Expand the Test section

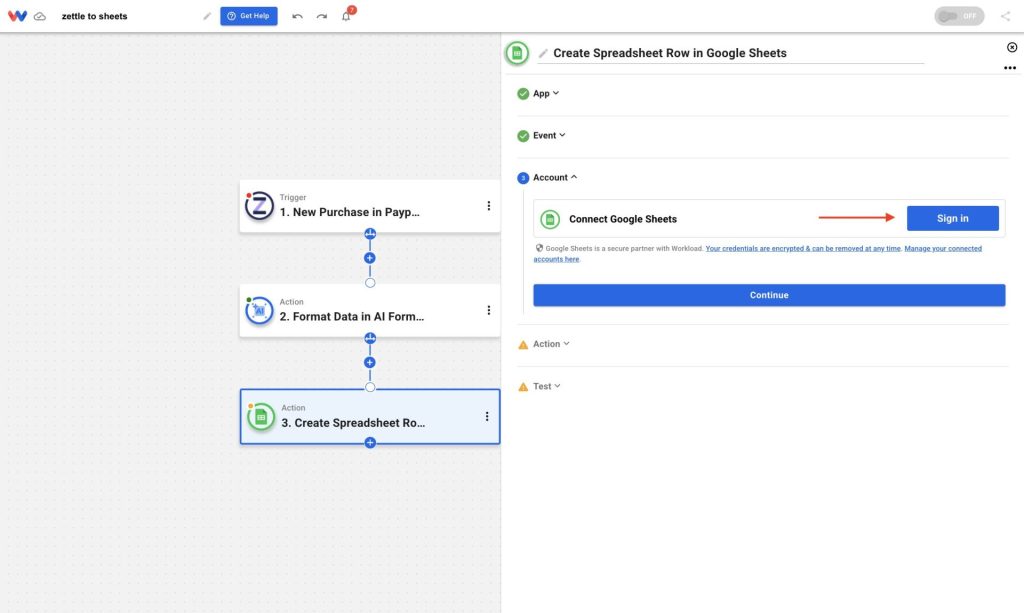pyautogui.click(x=547, y=386)
